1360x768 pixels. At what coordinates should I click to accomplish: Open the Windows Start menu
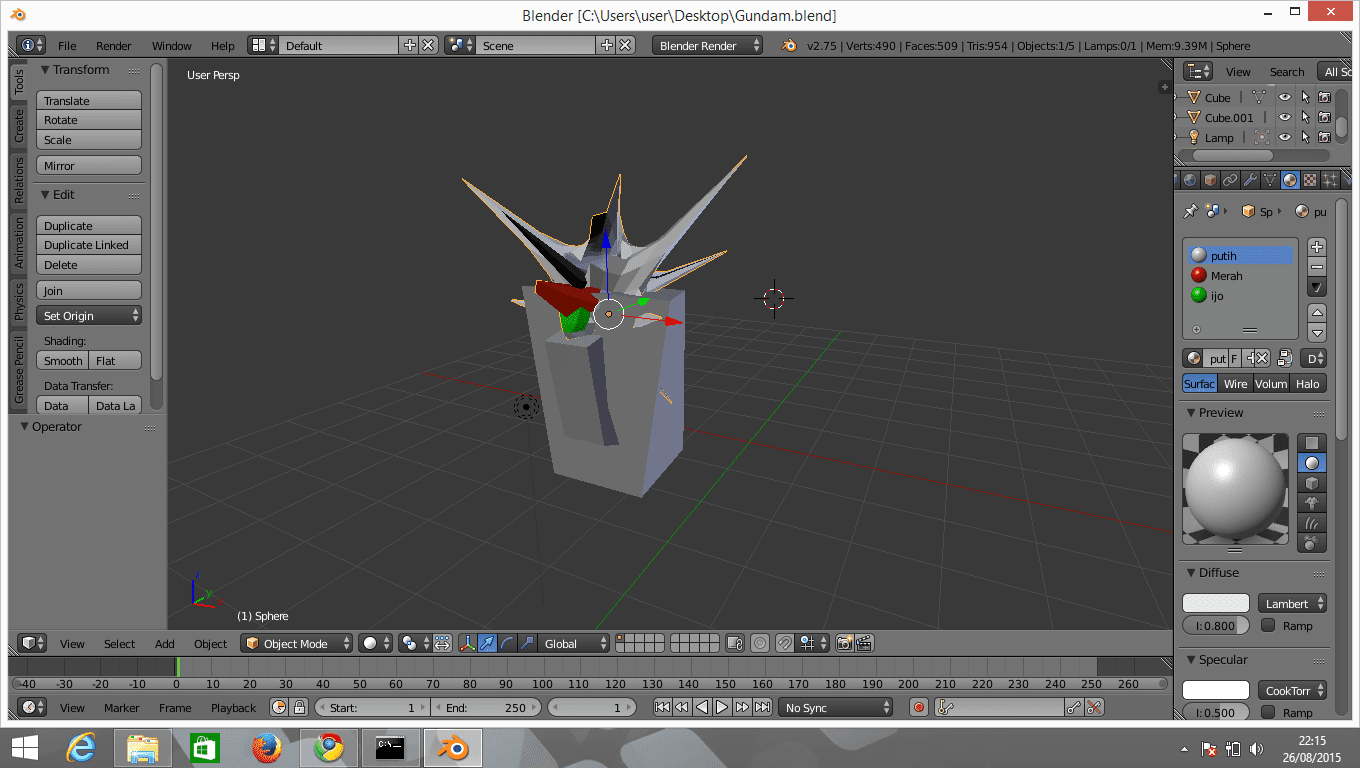24,747
